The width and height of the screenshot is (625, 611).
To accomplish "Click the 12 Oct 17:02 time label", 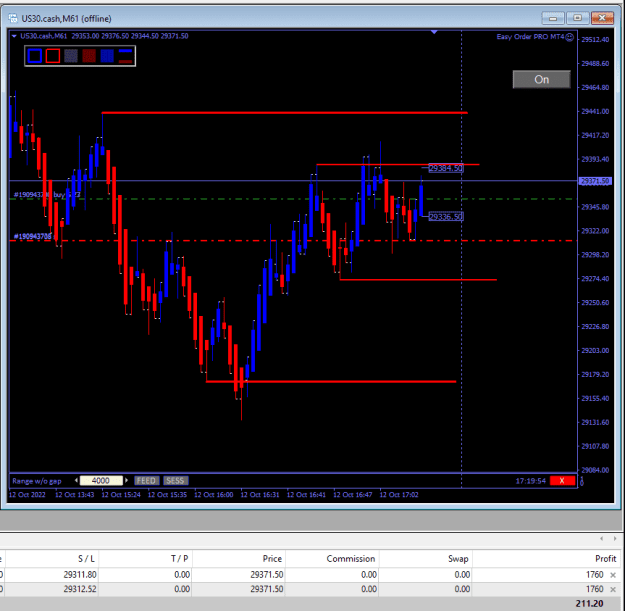I will point(399,495).
